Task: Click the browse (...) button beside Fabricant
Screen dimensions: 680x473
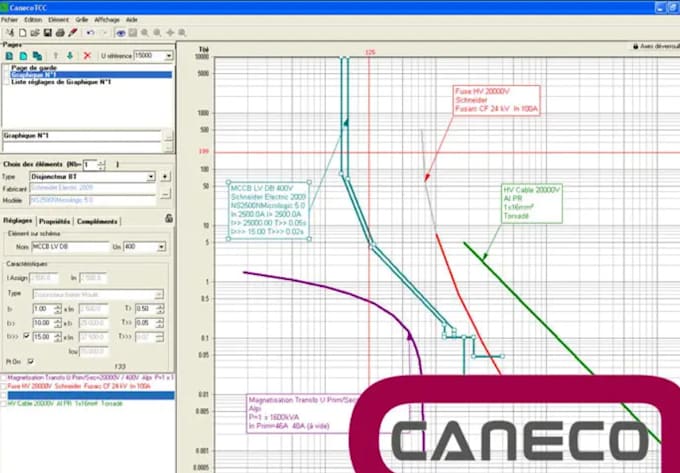Action: click(x=165, y=194)
